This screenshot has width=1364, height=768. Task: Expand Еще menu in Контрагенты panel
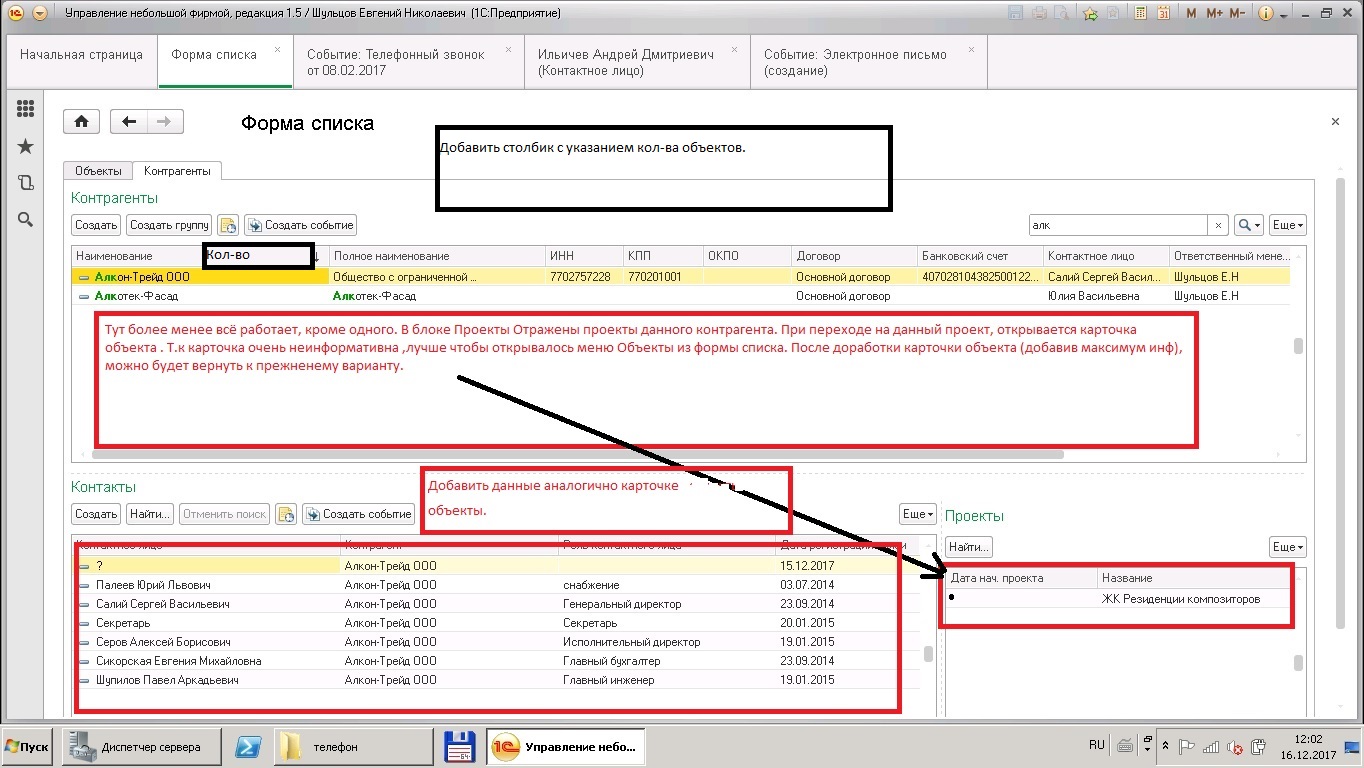pos(1288,225)
